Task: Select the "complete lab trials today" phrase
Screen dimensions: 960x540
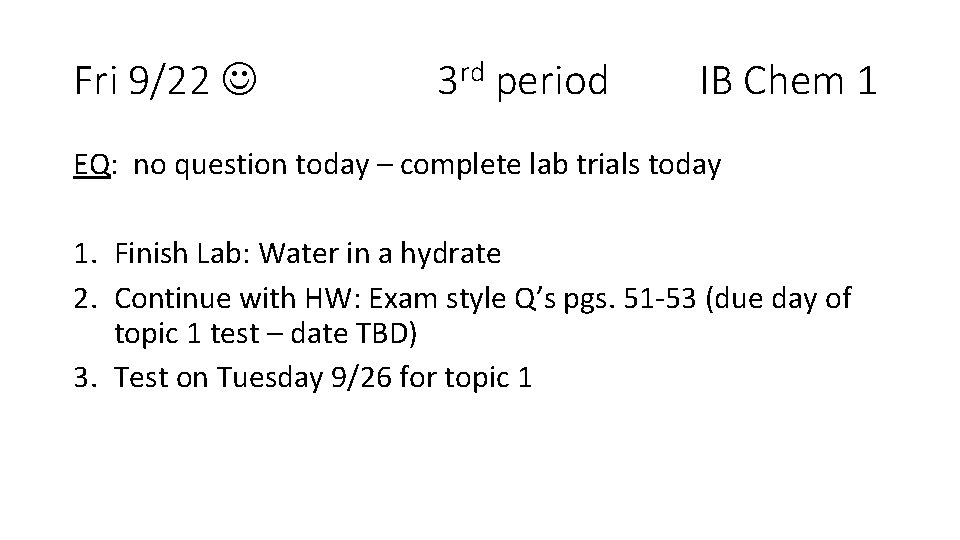Action: 560,166
